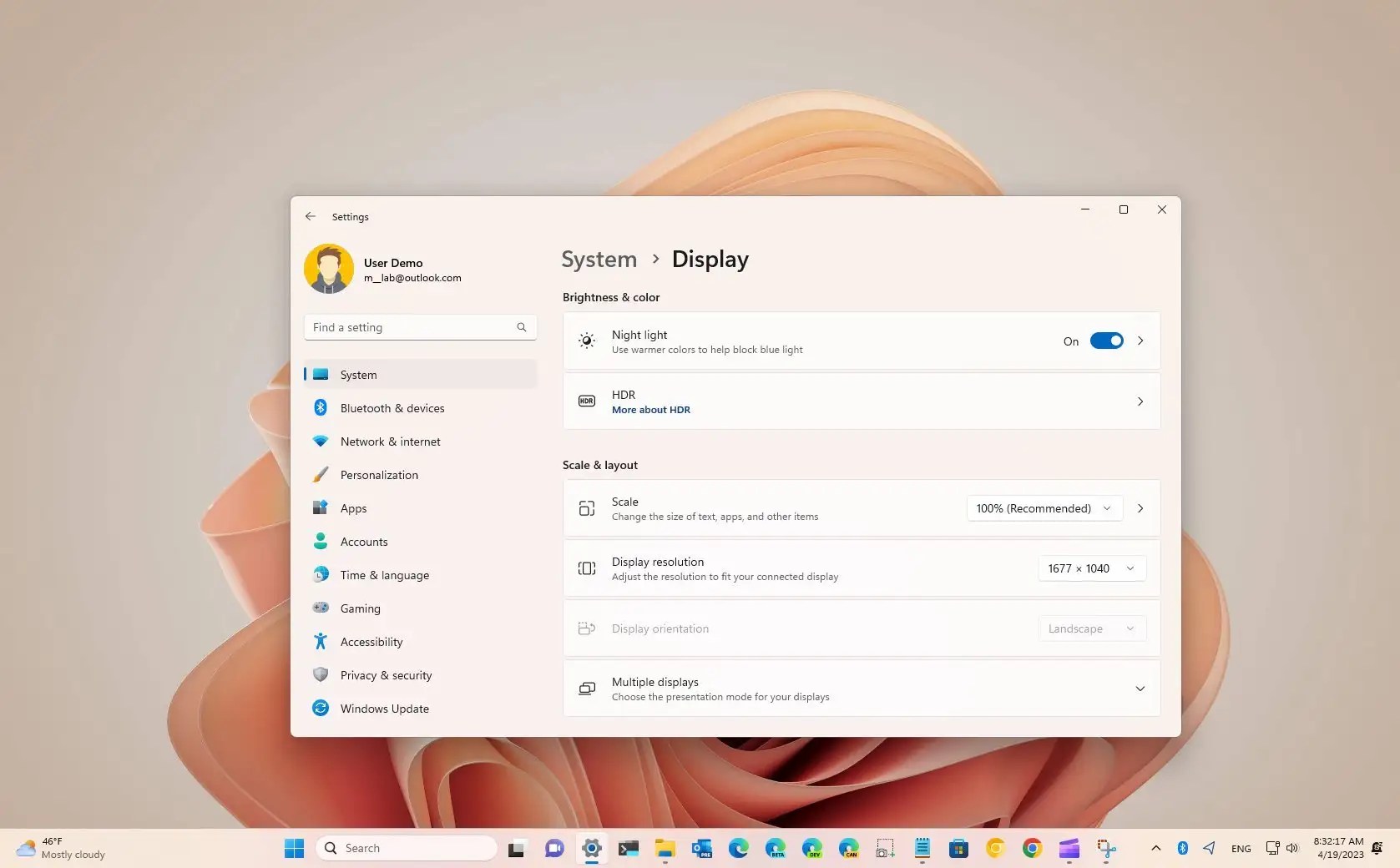The image size is (1400, 868).
Task: Open the Accessibility settings
Action: (371, 641)
